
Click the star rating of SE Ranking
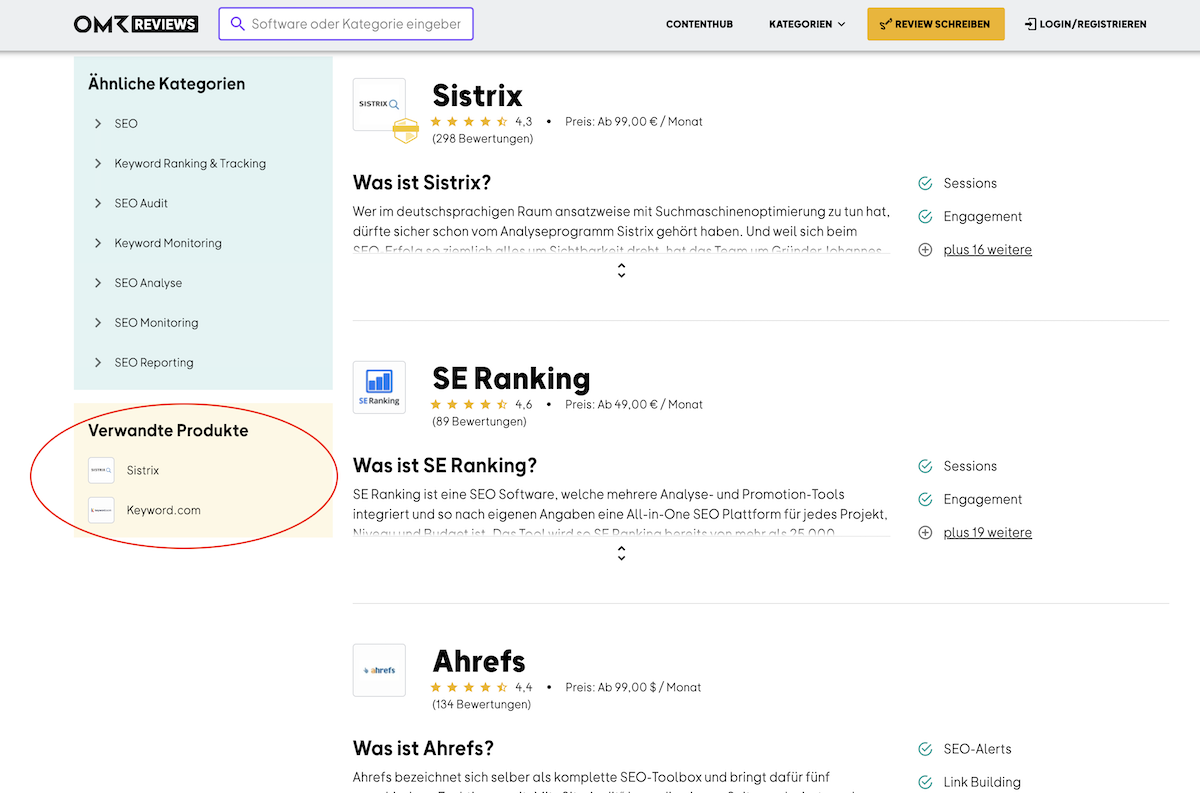[x=469, y=405]
